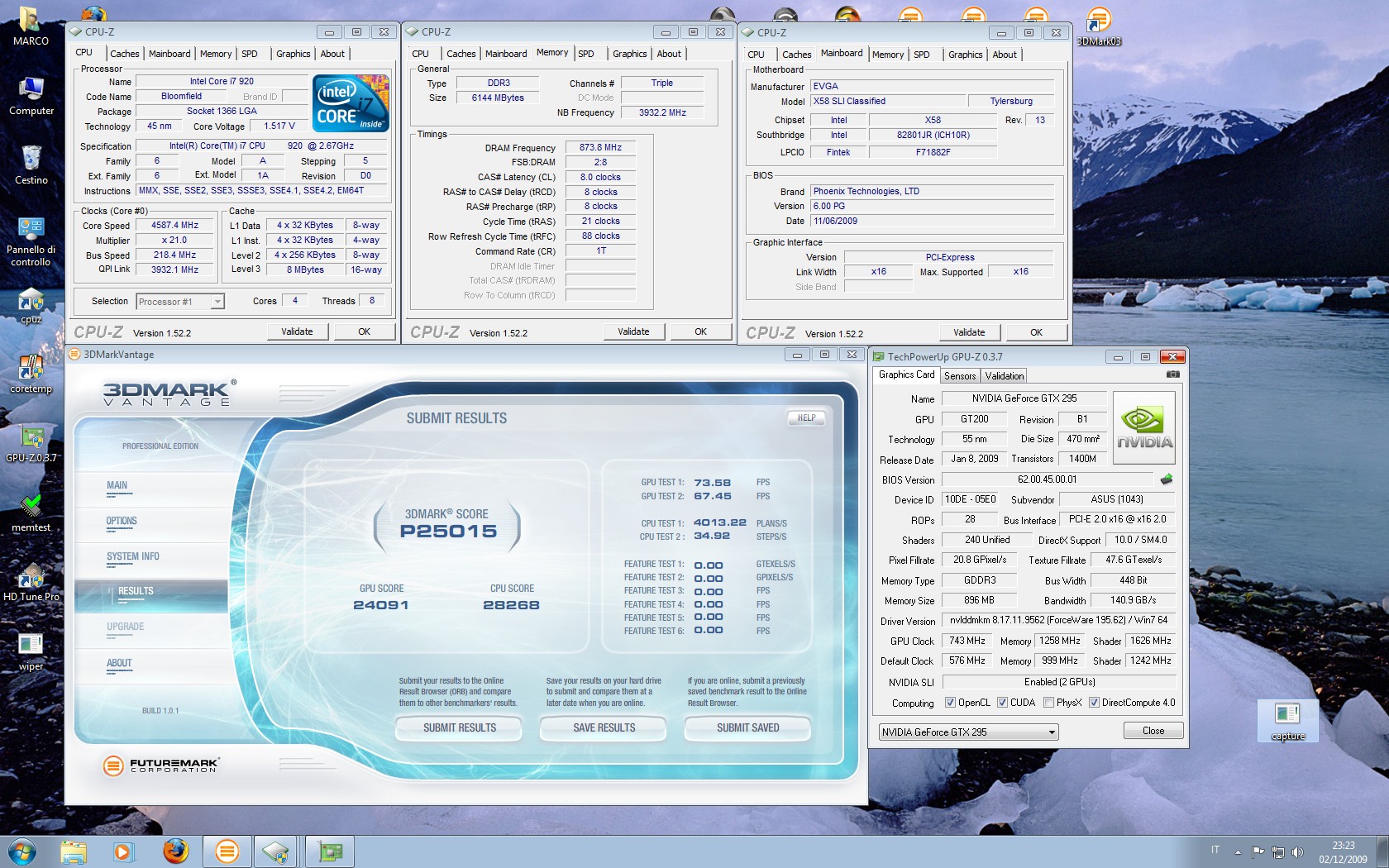Image resolution: width=1389 pixels, height=868 pixels.
Task: Open ABOUT in 3DMark Vantage sidebar
Action: point(119,664)
